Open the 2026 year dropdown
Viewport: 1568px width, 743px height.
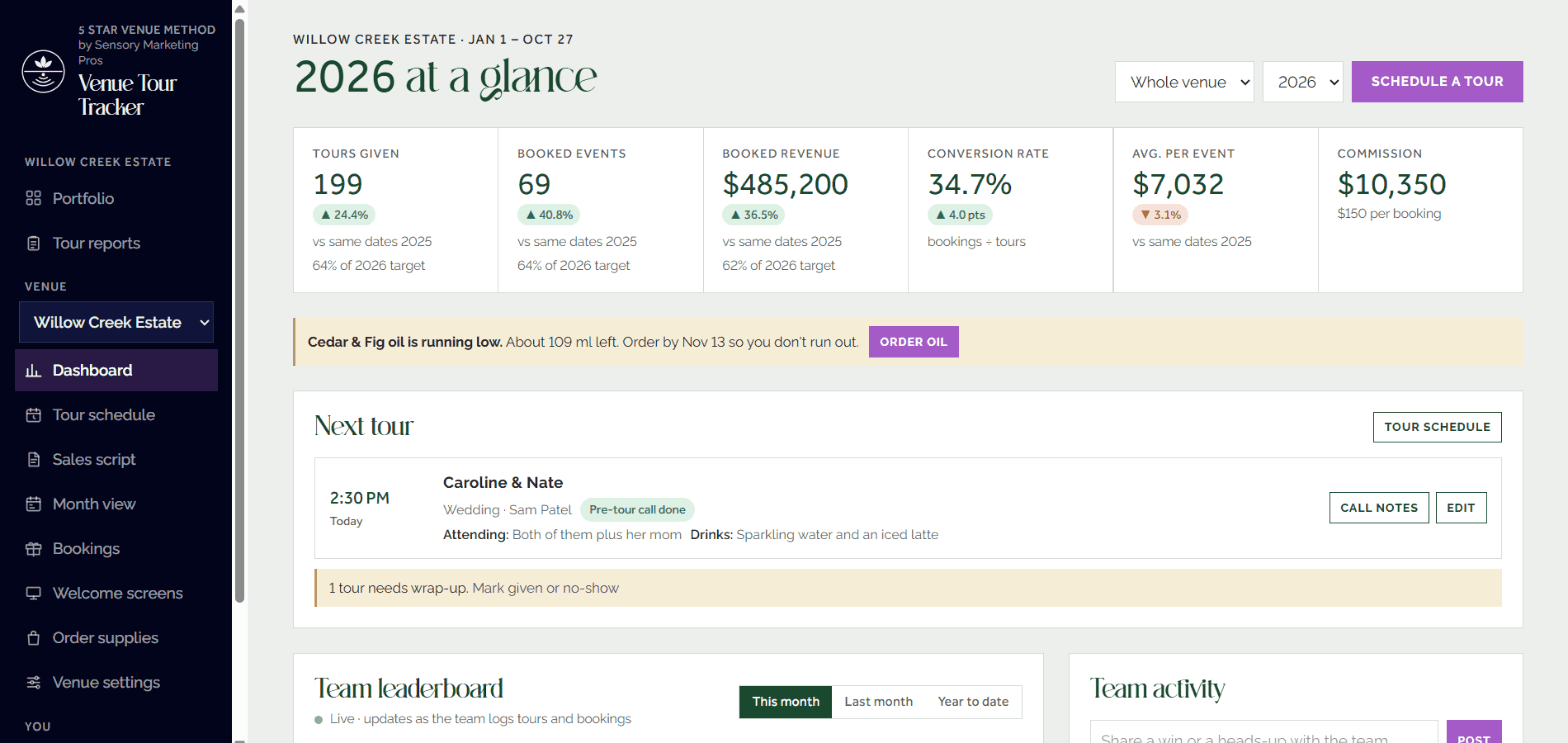(1303, 82)
